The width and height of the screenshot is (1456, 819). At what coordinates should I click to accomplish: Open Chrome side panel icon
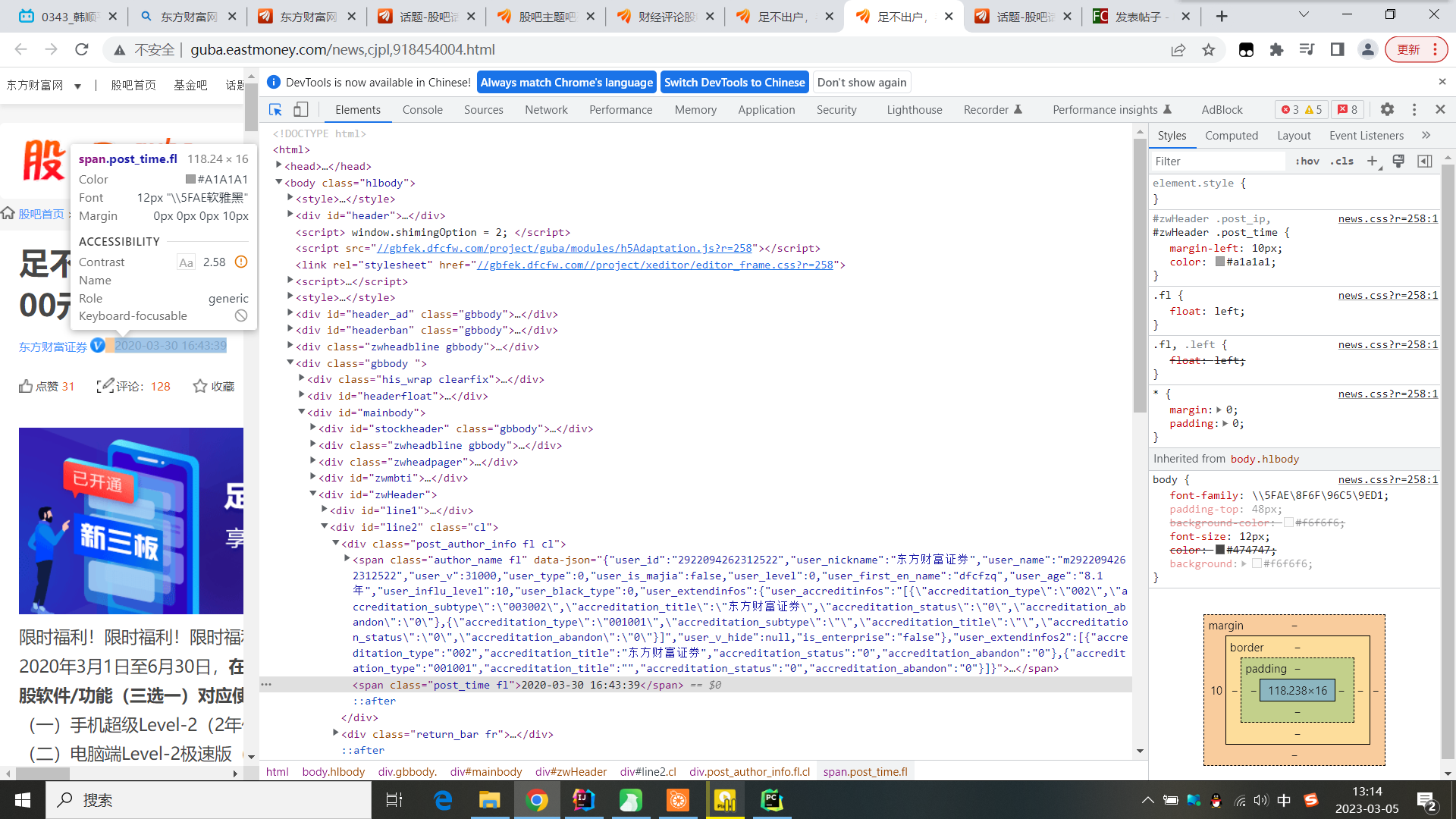coord(1338,49)
